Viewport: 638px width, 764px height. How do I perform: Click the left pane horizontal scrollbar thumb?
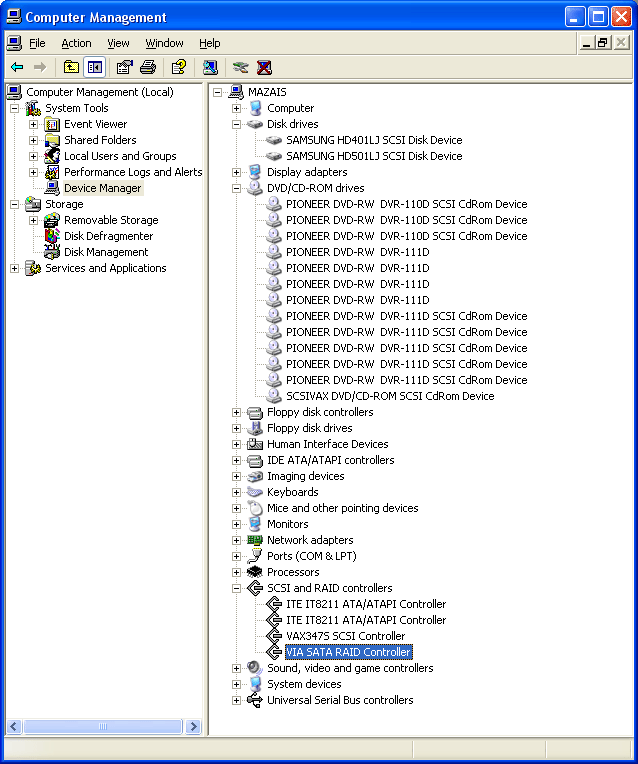tap(103, 726)
